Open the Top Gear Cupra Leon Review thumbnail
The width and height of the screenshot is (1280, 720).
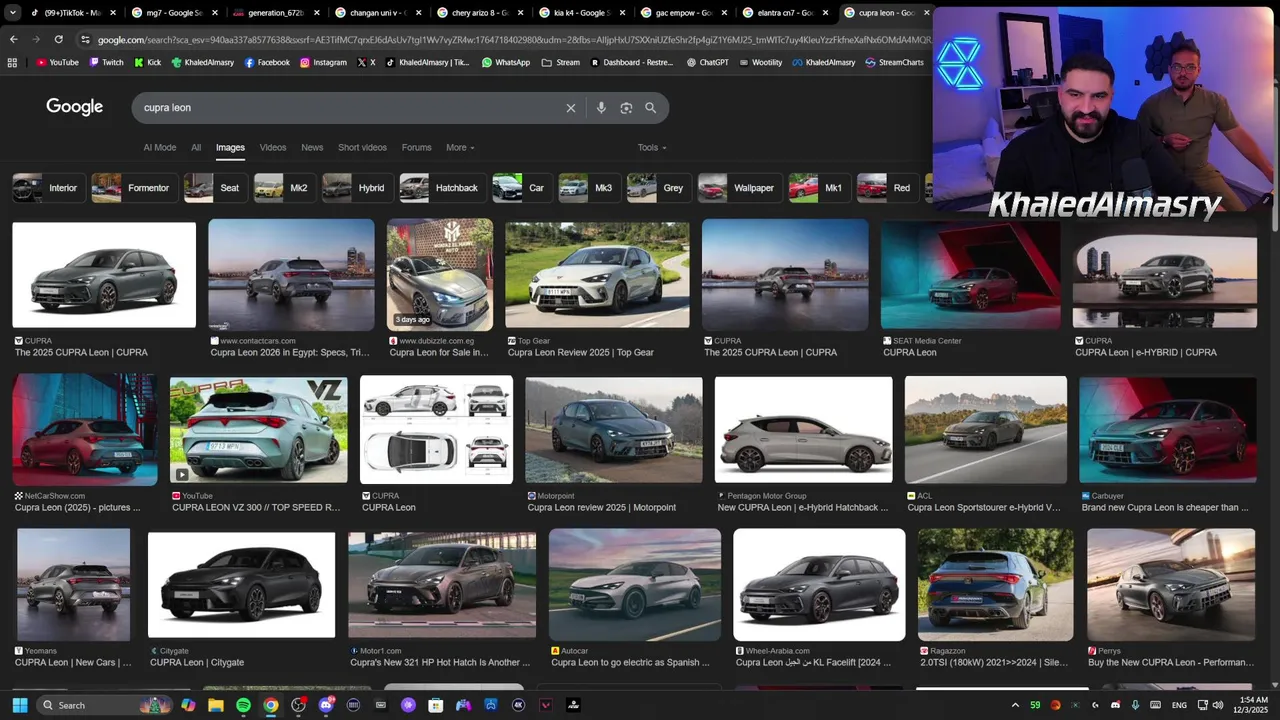[597, 275]
